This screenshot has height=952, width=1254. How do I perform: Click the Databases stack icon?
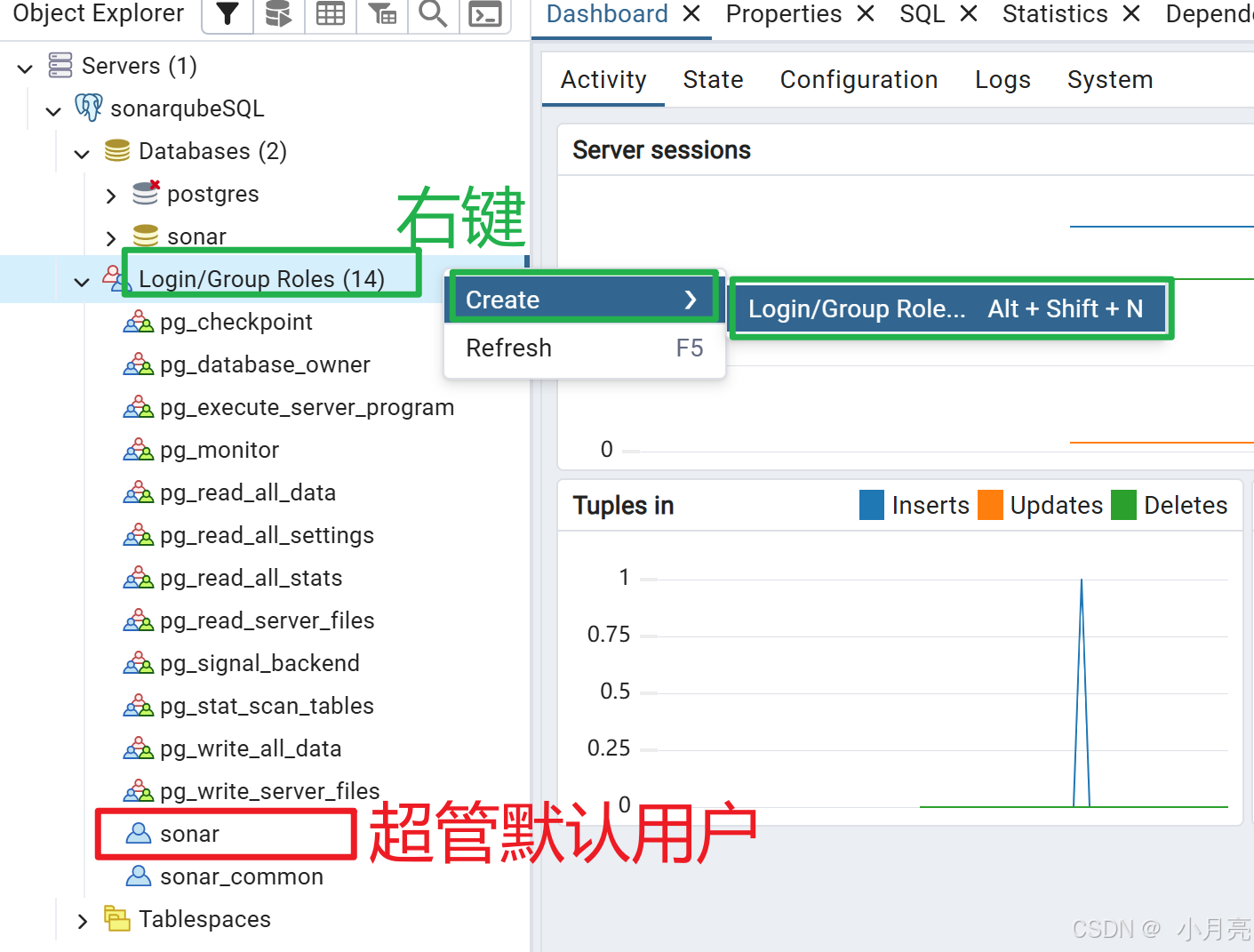(x=117, y=151)
